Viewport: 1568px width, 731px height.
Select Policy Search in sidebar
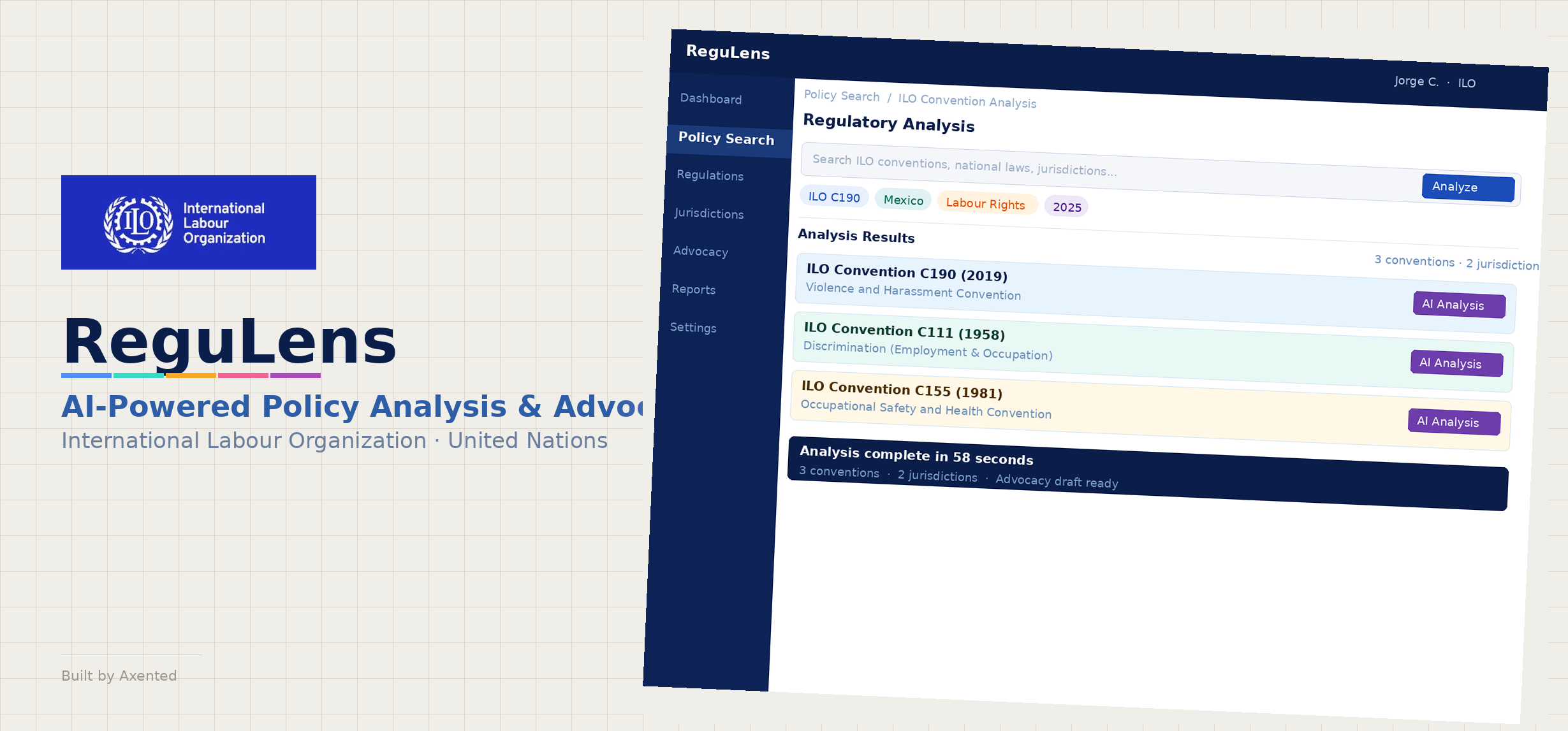coord(726,138)
